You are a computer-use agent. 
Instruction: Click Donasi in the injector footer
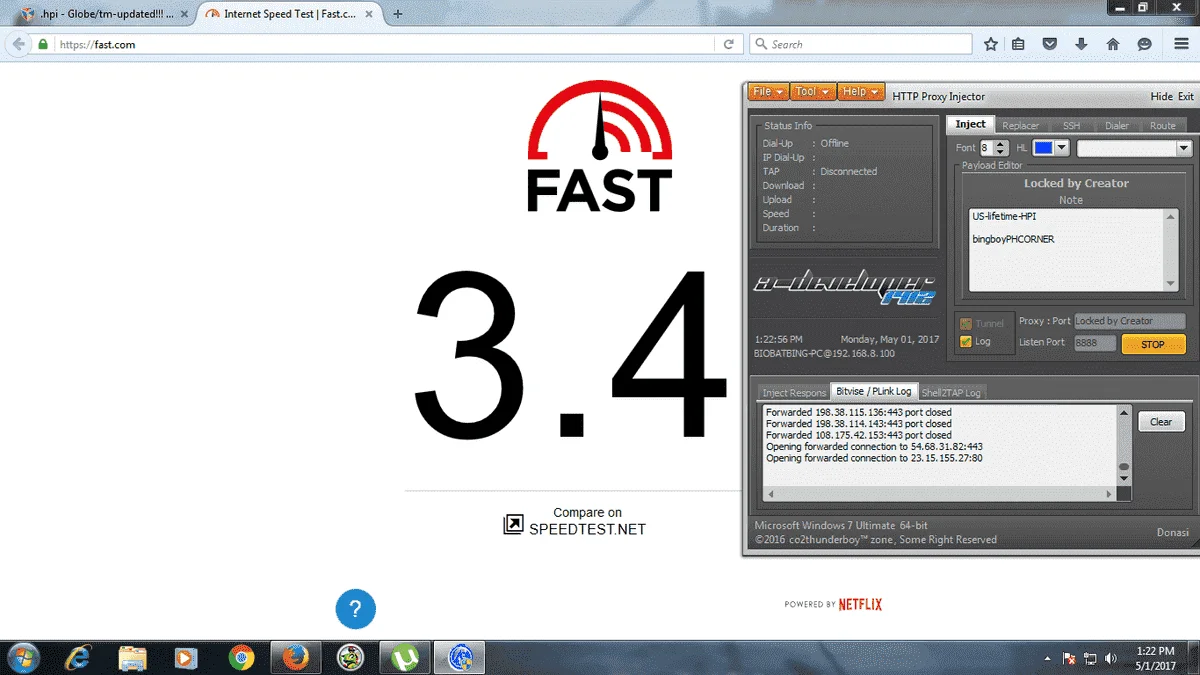1172,532
